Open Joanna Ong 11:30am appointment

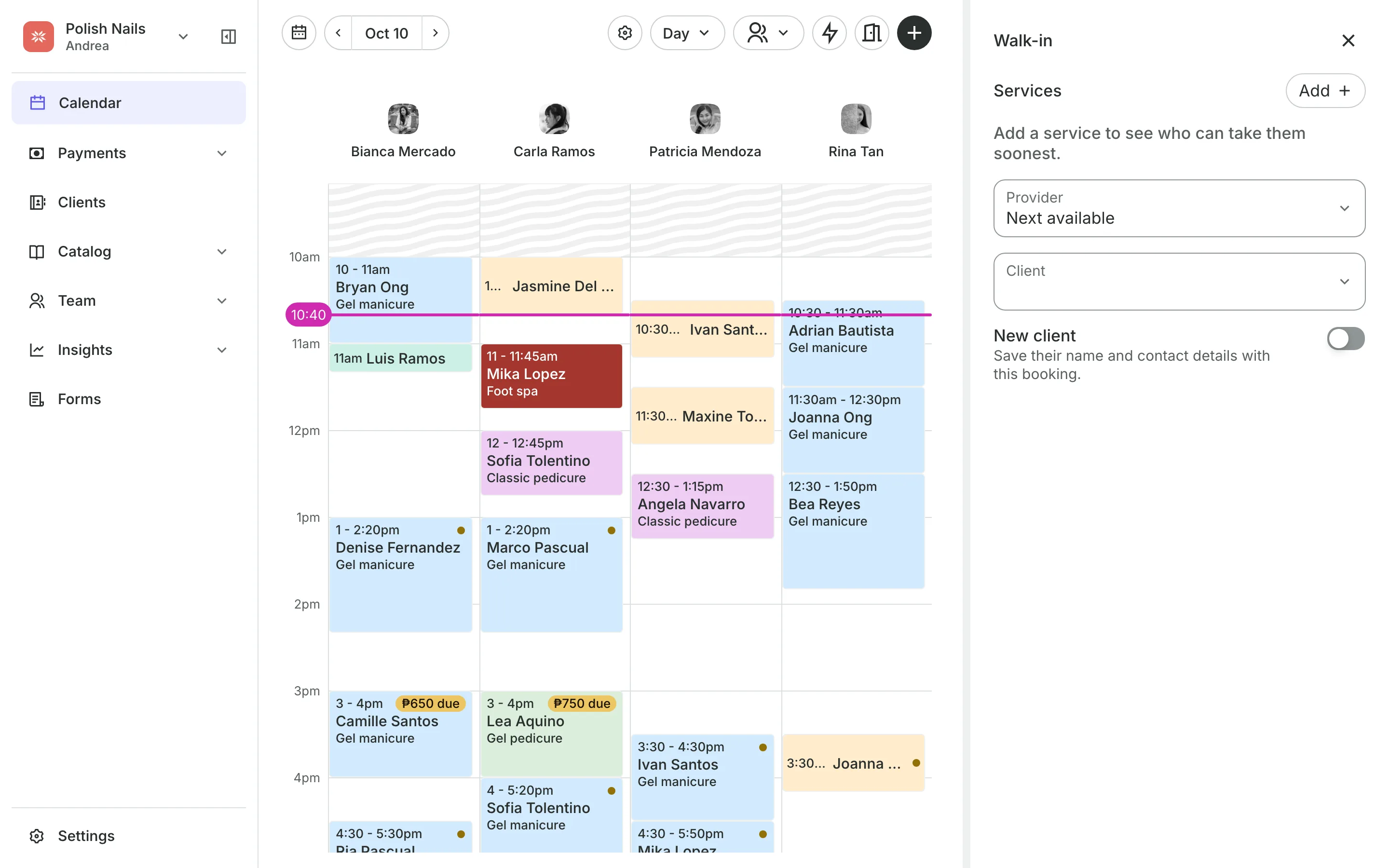click(x=853, y=430)
